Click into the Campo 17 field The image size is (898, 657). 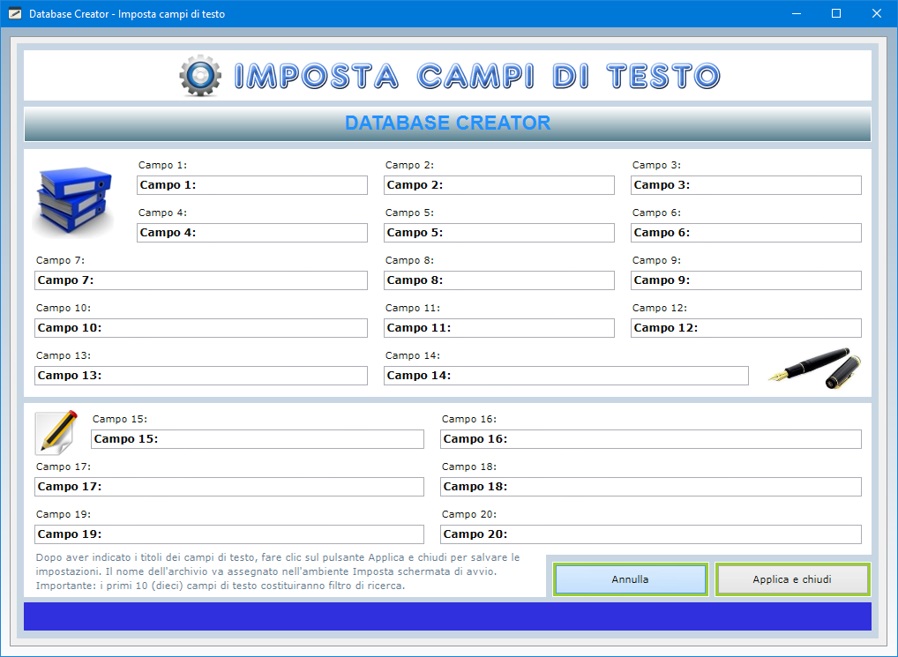pyautogui.click(x=229, y=486)
